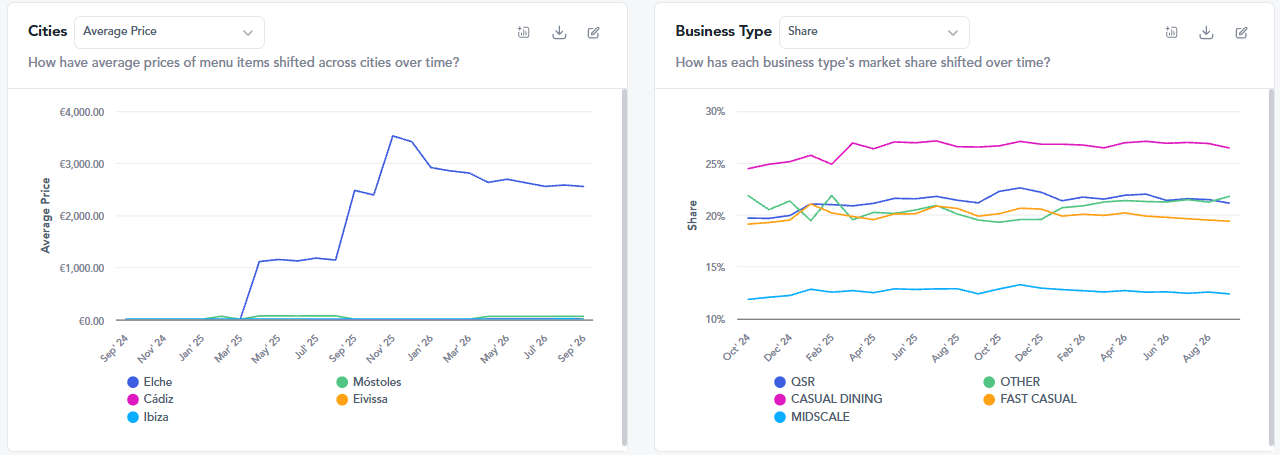The height and width of the screenshot is (455, 1280).
Task: Click the 25% share axis label
Action: 717,163
